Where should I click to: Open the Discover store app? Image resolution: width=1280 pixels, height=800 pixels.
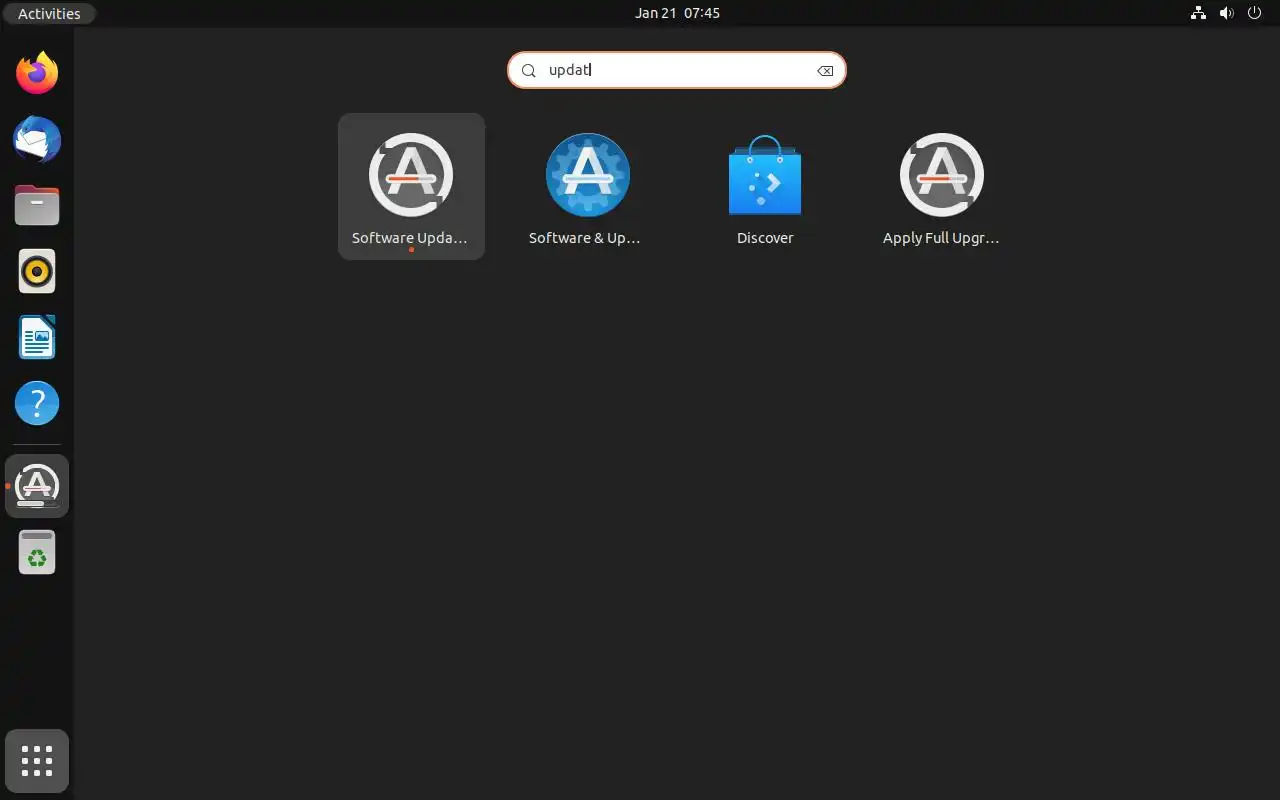pyautogui.click(x=765, y=187)
